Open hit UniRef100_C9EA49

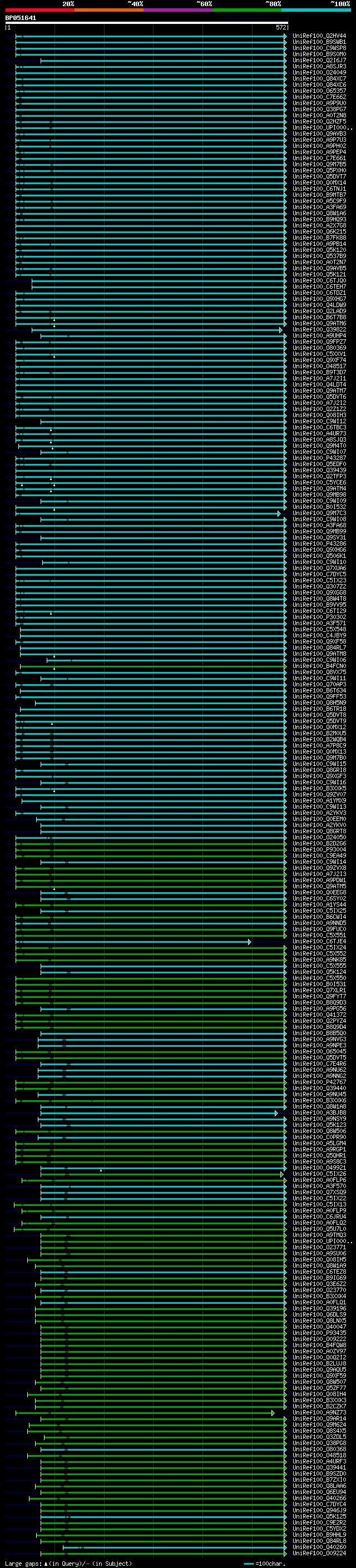tap(319, 856)
